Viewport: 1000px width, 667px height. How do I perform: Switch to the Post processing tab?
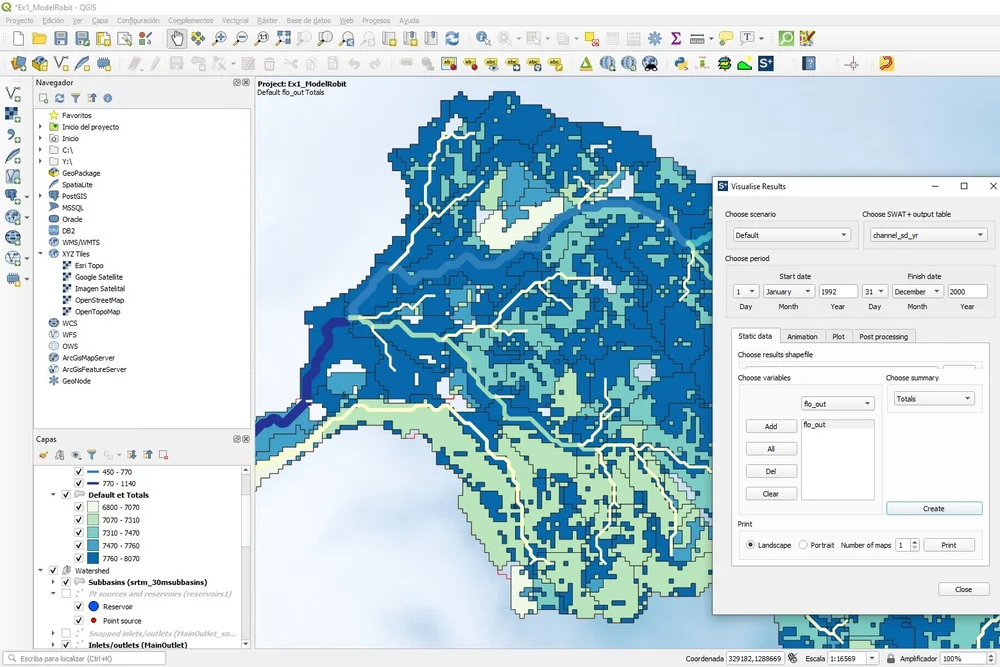[883, 337]
